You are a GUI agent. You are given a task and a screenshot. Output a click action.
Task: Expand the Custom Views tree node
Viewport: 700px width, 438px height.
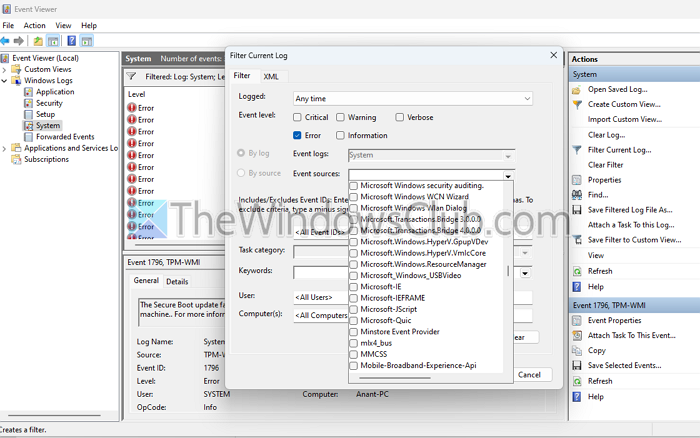[x=4, y=70]
